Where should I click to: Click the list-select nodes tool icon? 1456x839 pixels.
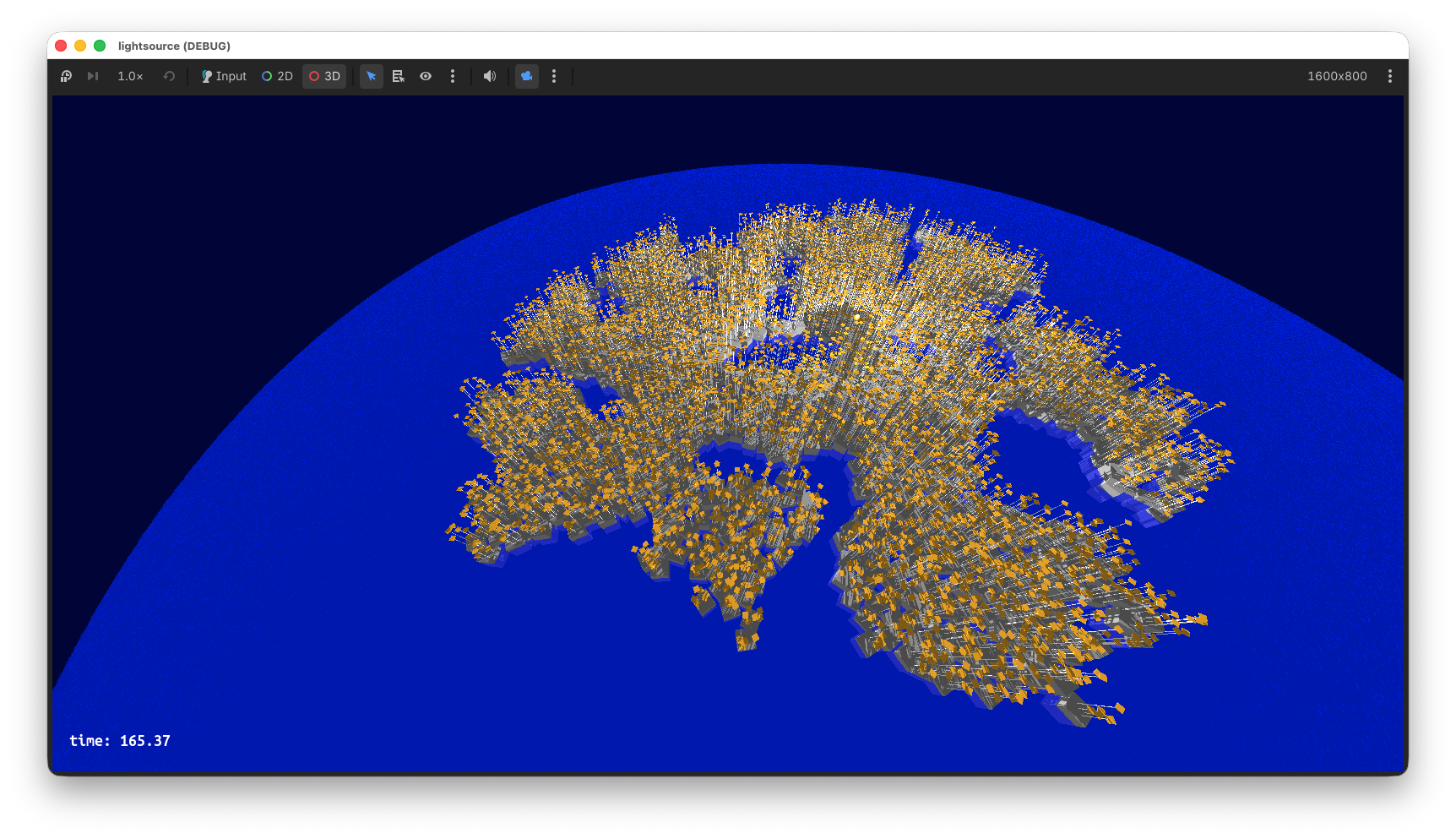point(399,76)
